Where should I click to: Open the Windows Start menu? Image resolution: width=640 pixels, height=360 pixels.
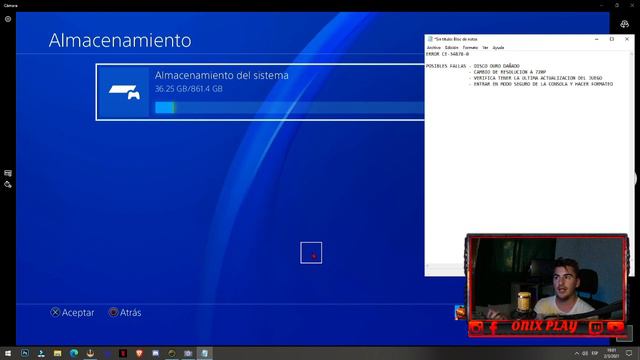pos(8,353)
